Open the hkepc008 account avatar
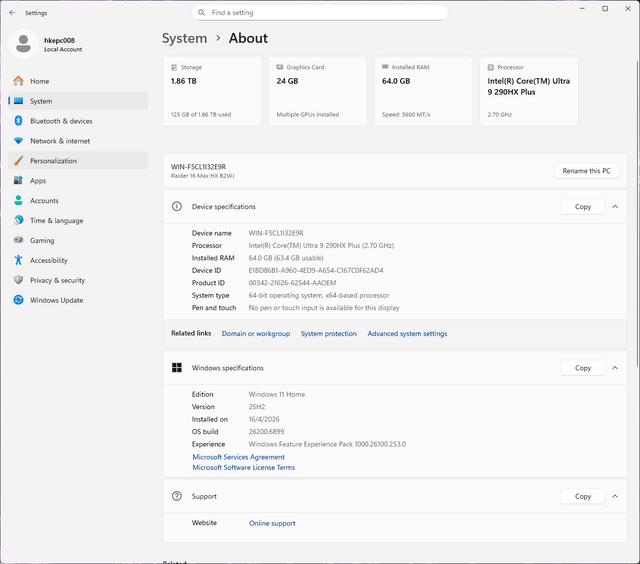The width and height of the screenshot is (640, 564). pyautogui.click(x=23, y=44)
